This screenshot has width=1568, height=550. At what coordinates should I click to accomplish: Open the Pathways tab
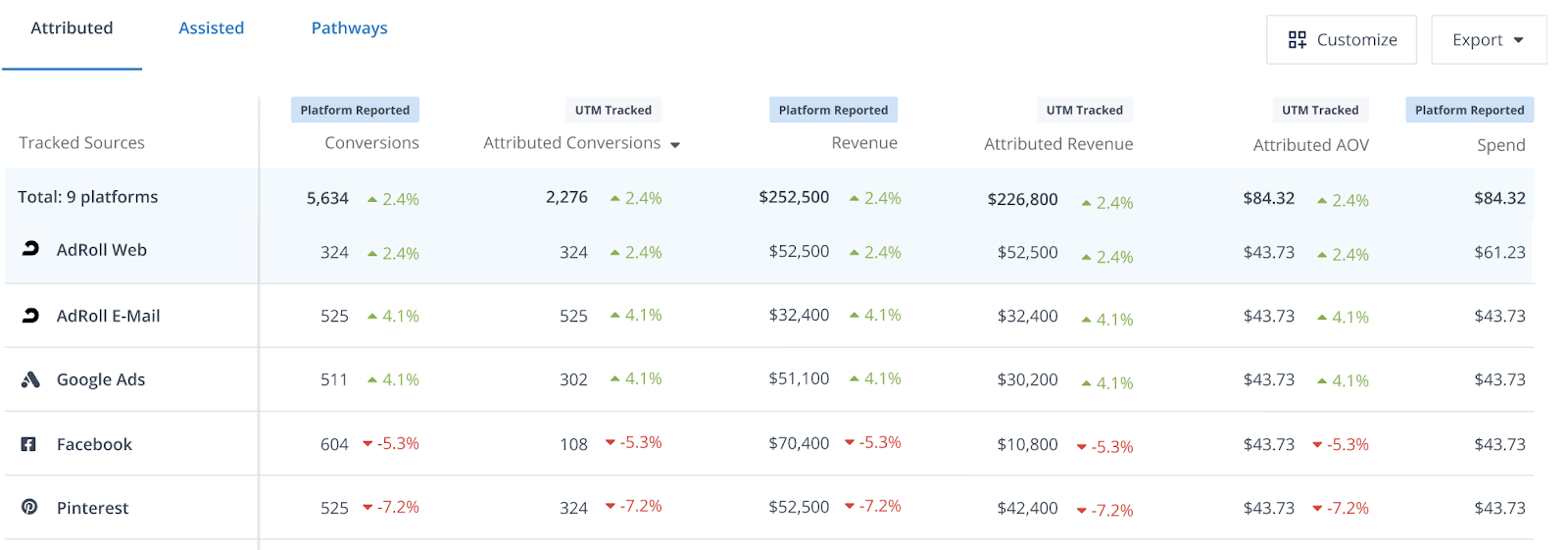tap(349, 28)
